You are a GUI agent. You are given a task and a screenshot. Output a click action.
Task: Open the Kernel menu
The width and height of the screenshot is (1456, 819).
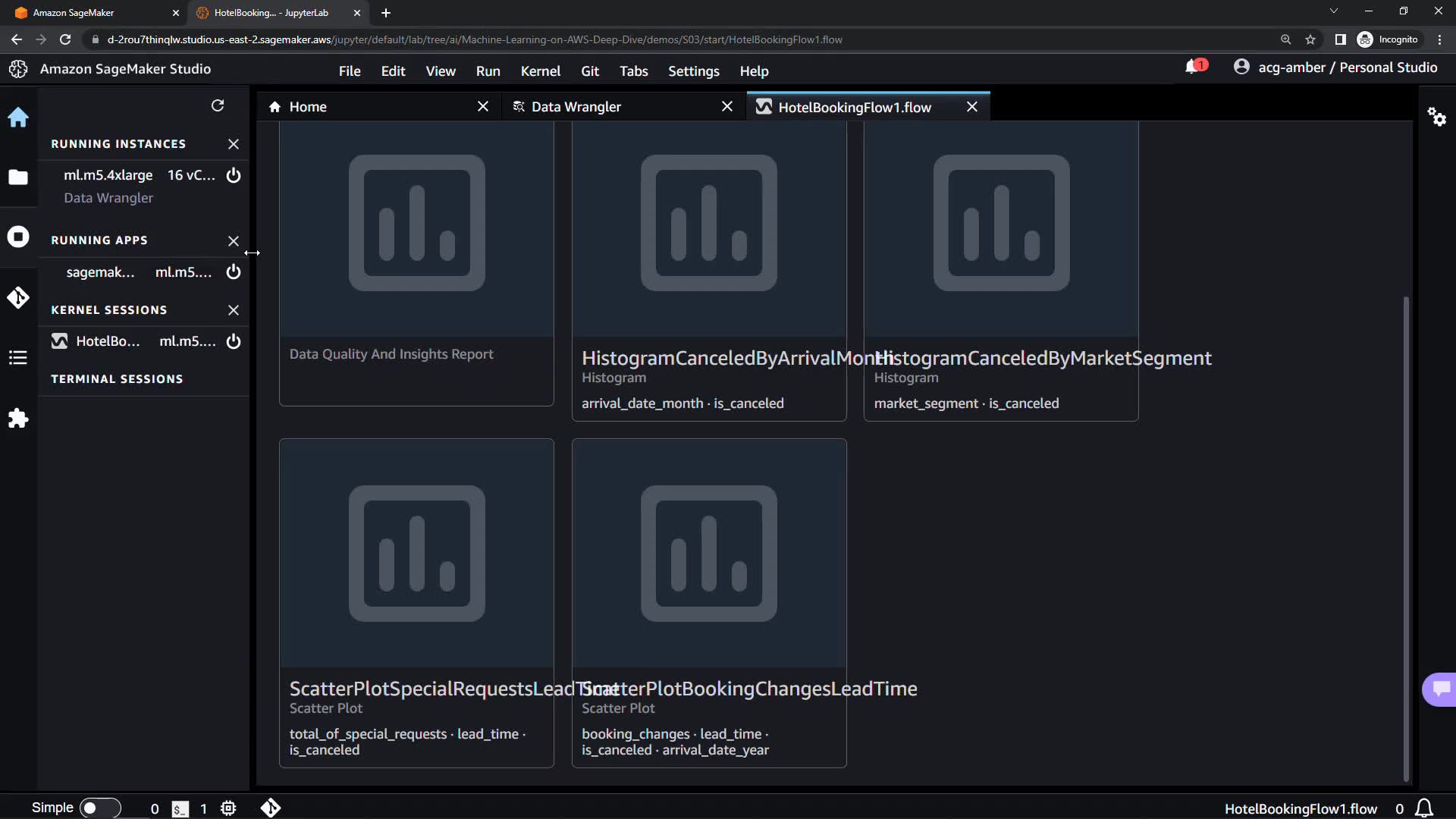pyautogui.click(x=540, y=71)
